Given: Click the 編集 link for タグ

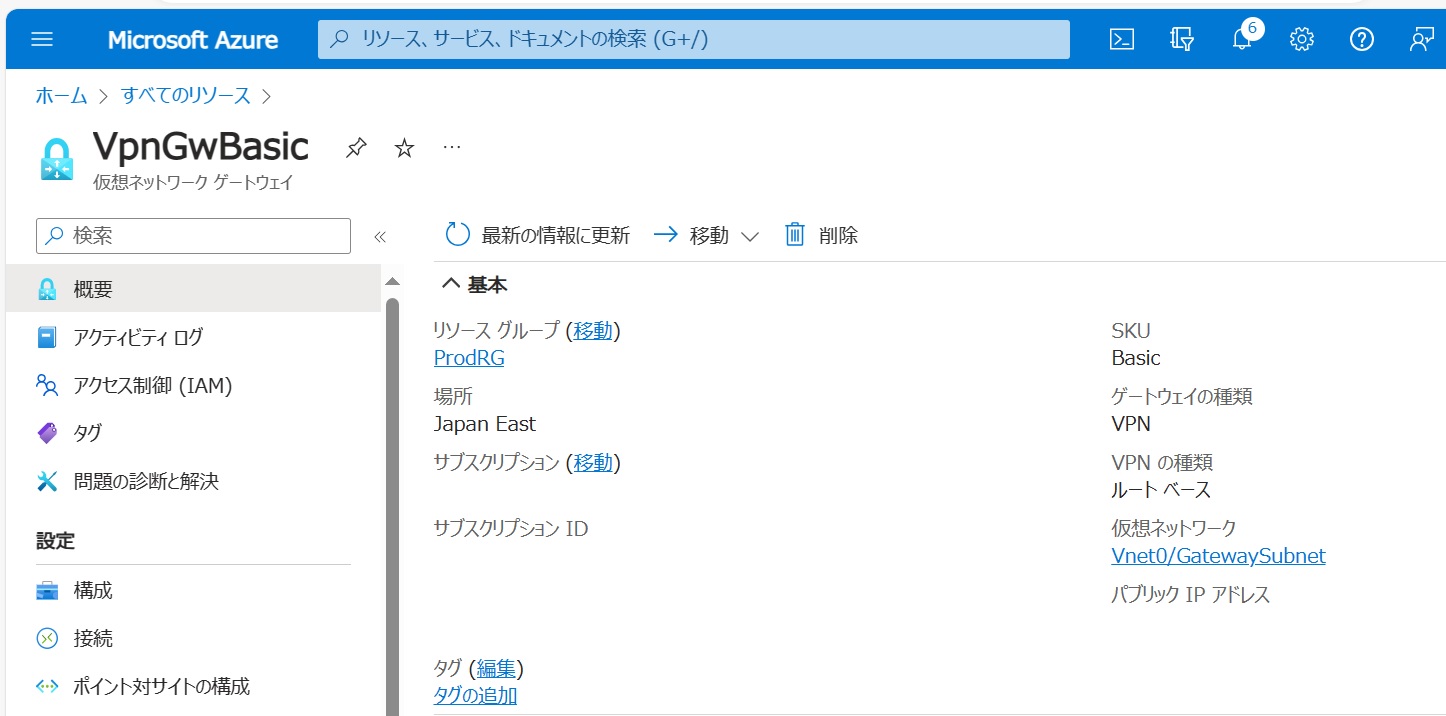Looking at the screenshot, I should (x=496, y=668).
